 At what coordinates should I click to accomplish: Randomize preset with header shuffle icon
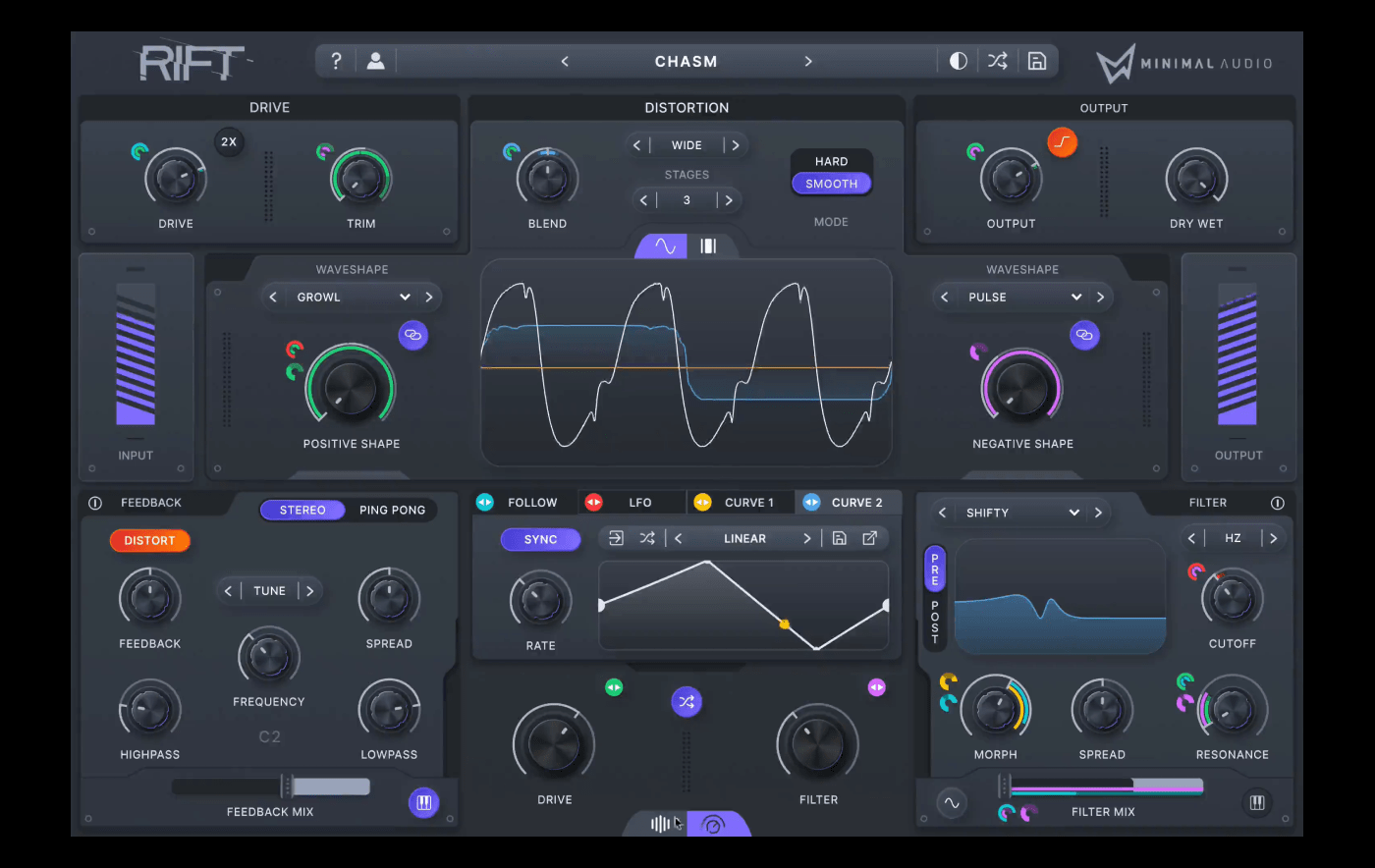998,61
